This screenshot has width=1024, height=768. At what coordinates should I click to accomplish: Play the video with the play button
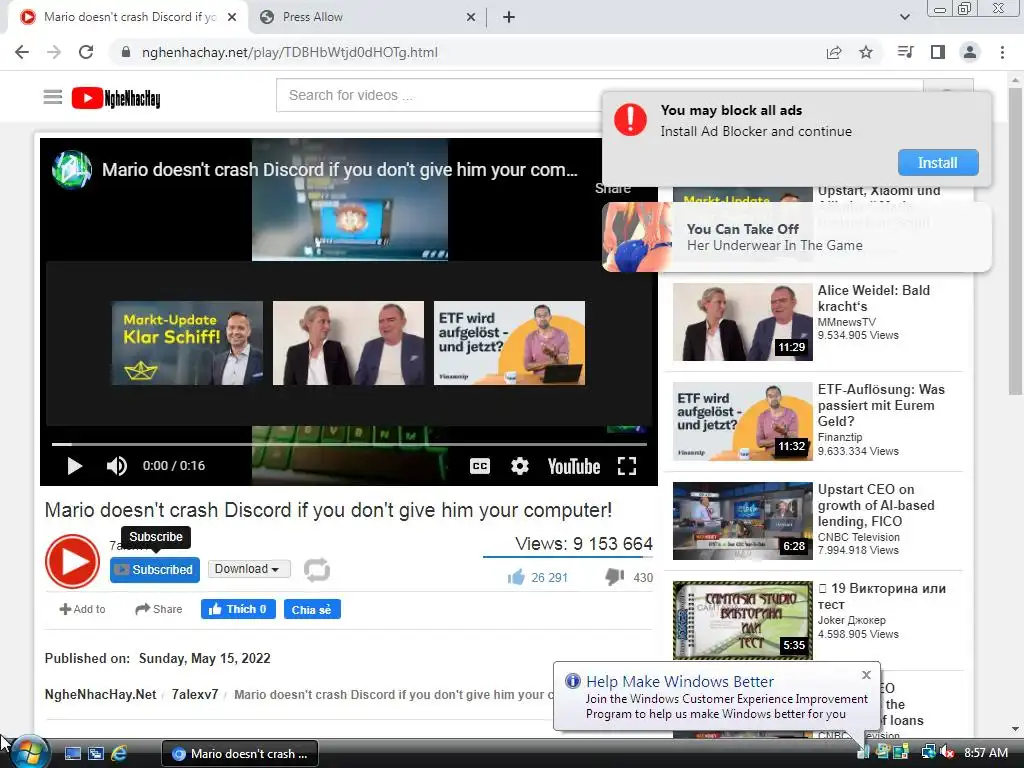coord(74,466)
